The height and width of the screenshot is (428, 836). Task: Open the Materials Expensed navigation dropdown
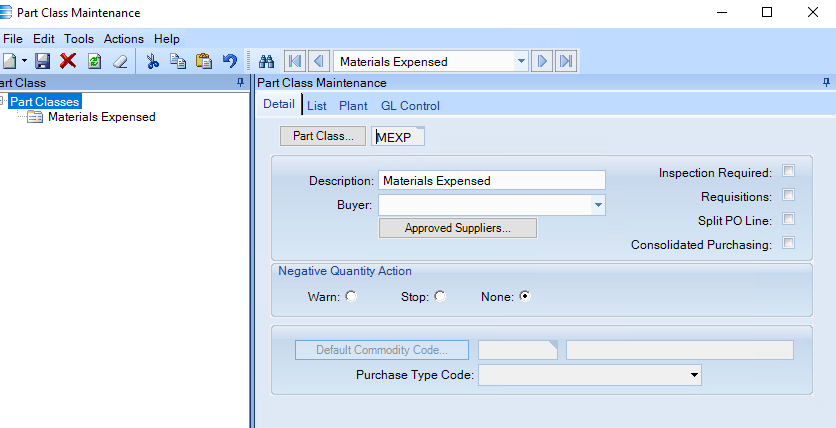point(521,61)
